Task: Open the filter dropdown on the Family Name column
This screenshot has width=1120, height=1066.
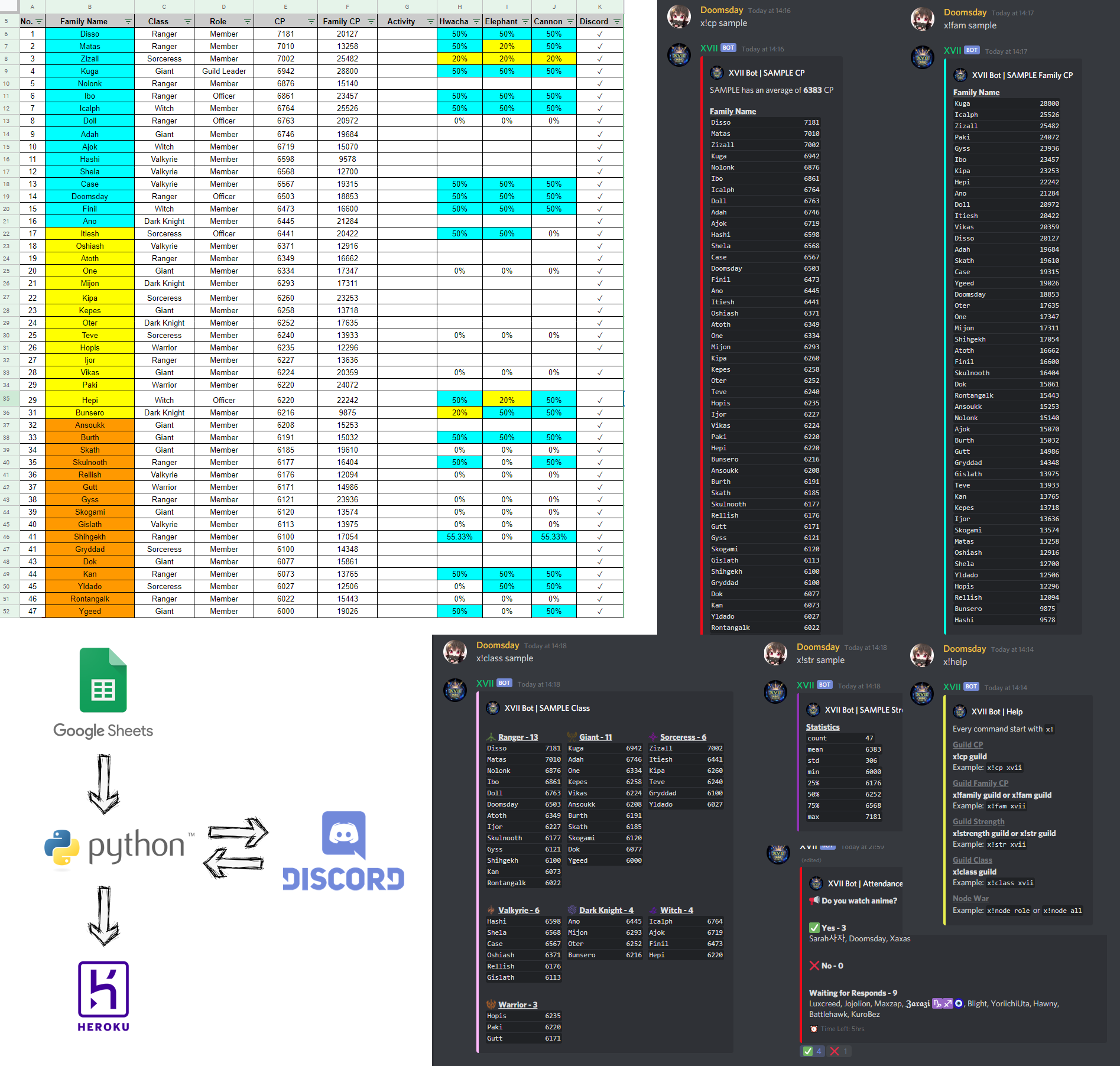Action: 128,21
